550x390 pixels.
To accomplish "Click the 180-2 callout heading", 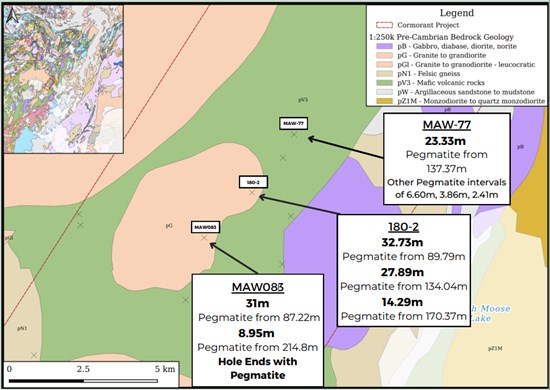I will [403, 227].
